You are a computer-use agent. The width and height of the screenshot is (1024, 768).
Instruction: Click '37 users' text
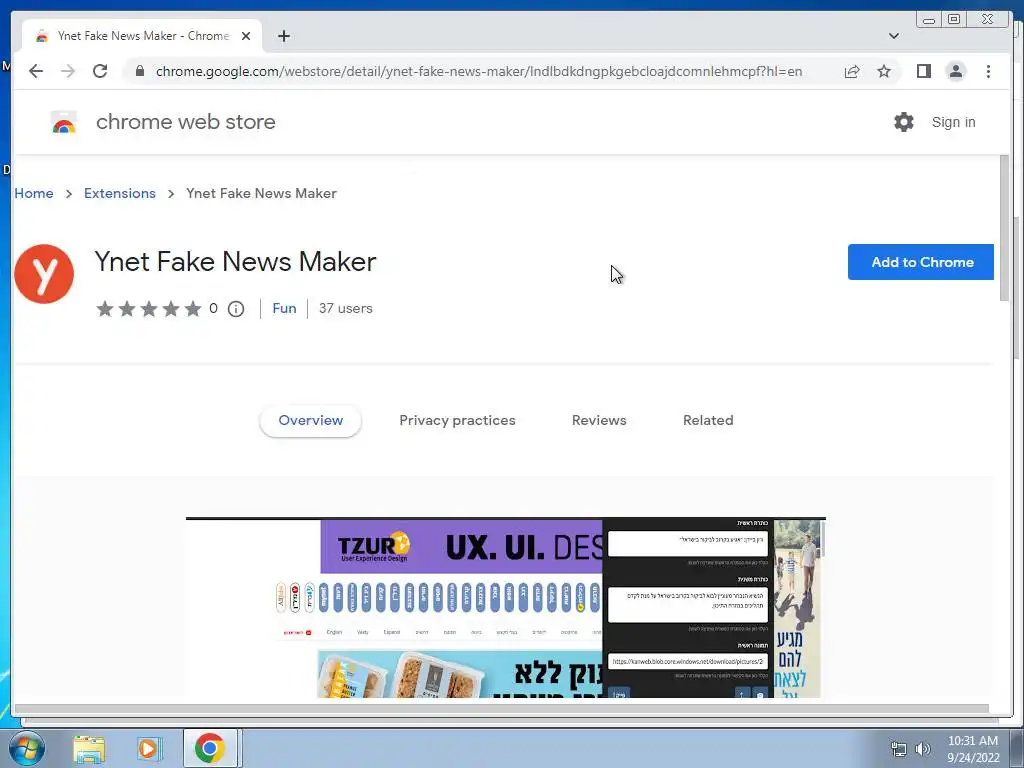pos(345,308)
